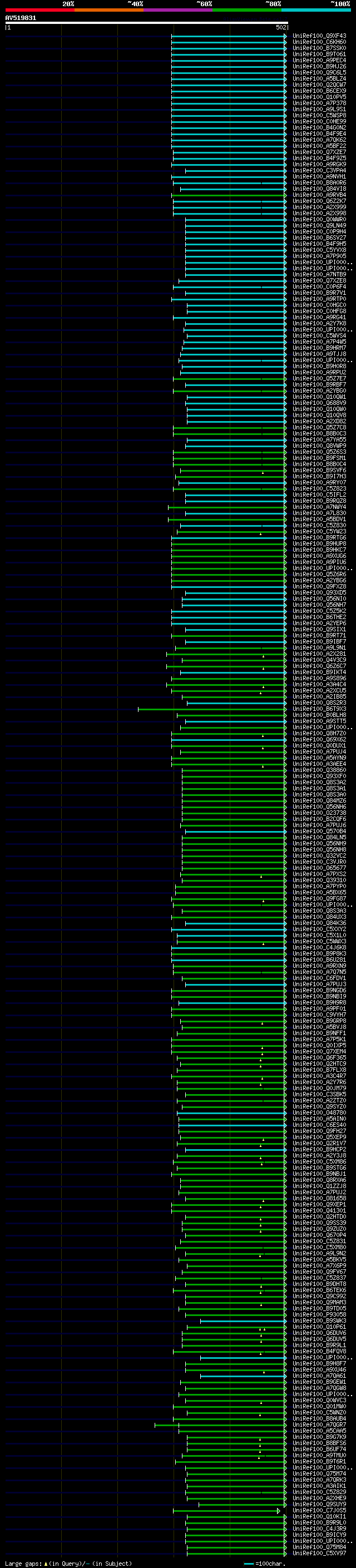The width and height of the screenshot is (356, 1568).
Task: Select hit label UniRef100_Q10PV5
Action: tap(319, 97)
